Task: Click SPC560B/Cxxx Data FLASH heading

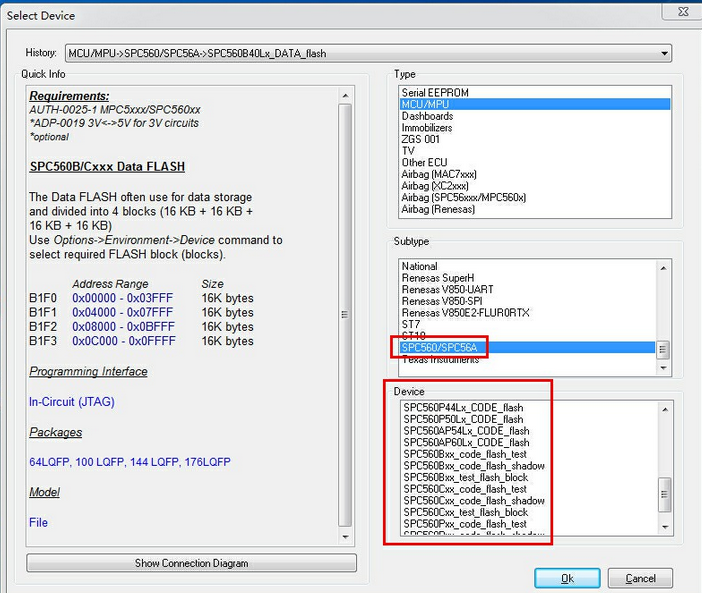Action: (107, 166)
